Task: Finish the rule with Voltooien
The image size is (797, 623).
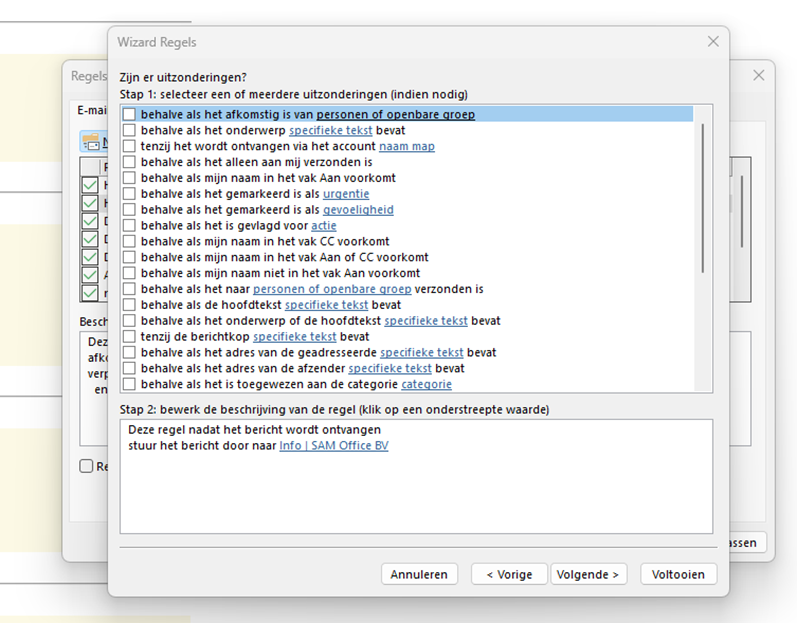Action: point(678,574)
